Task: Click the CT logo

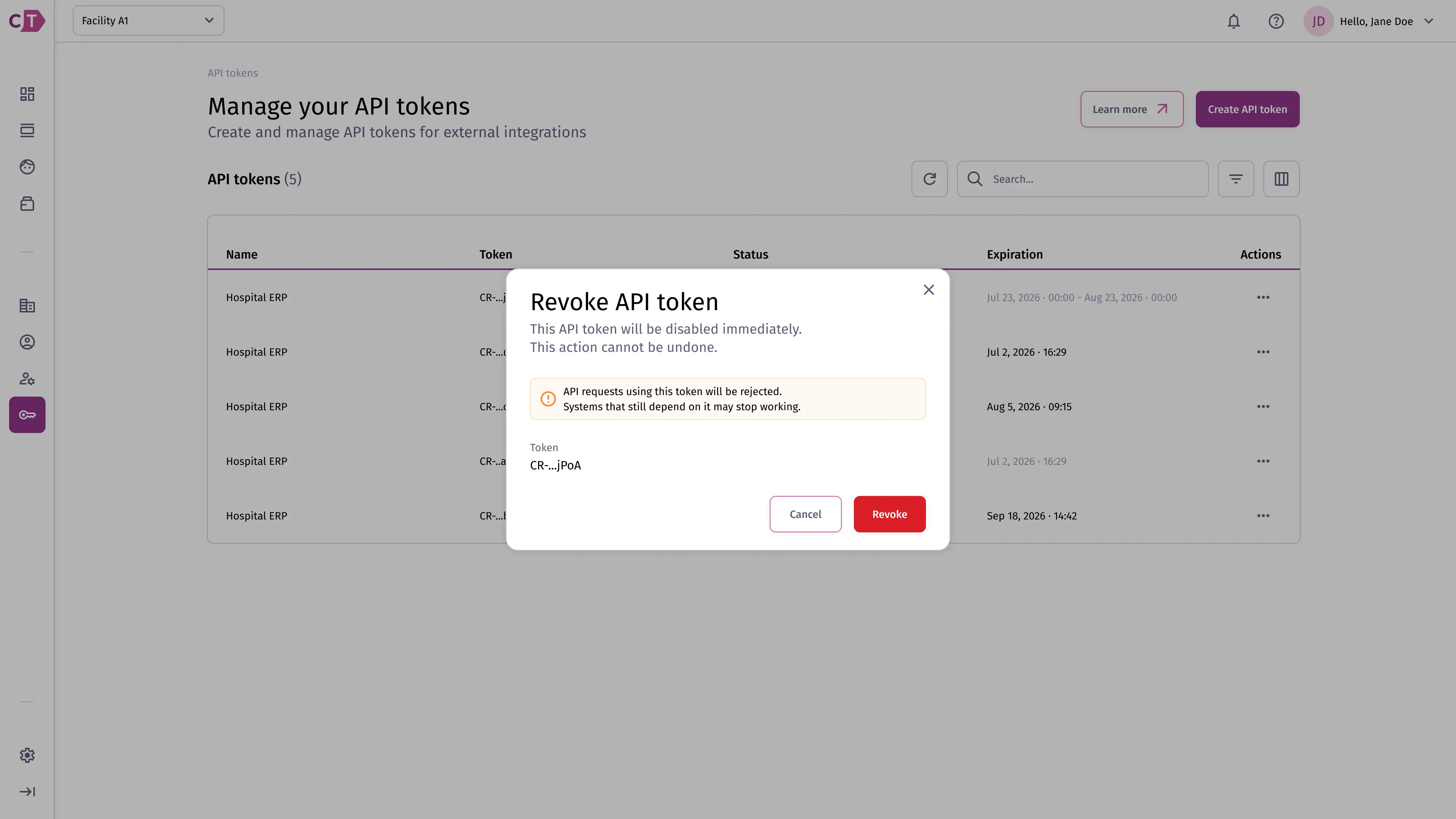Action: coord(27,22)
